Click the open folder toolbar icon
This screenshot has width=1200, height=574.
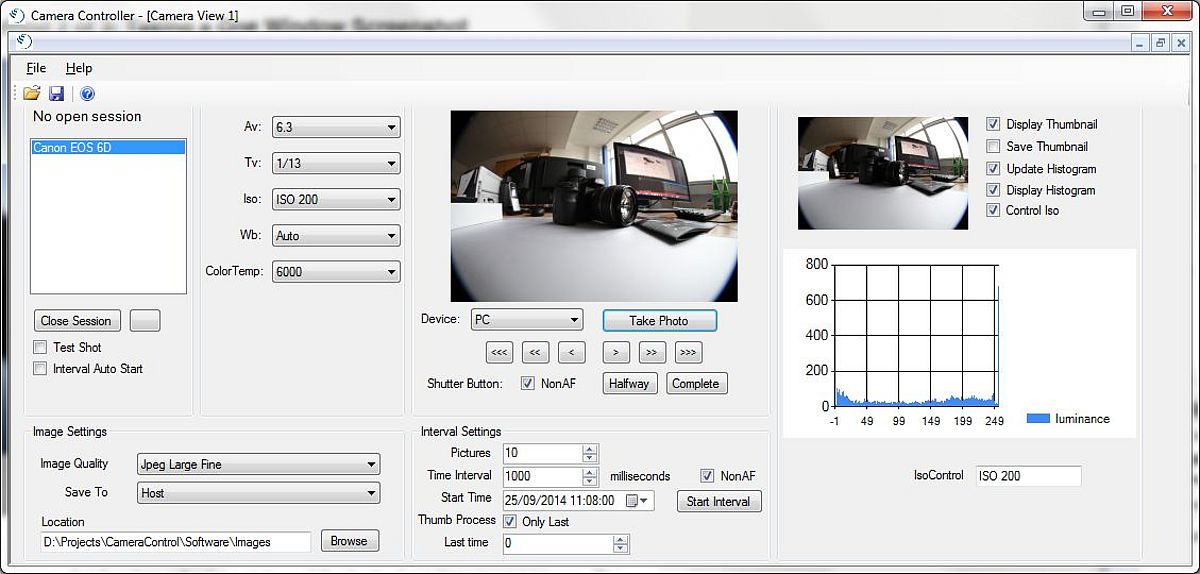tap(32, 94)
